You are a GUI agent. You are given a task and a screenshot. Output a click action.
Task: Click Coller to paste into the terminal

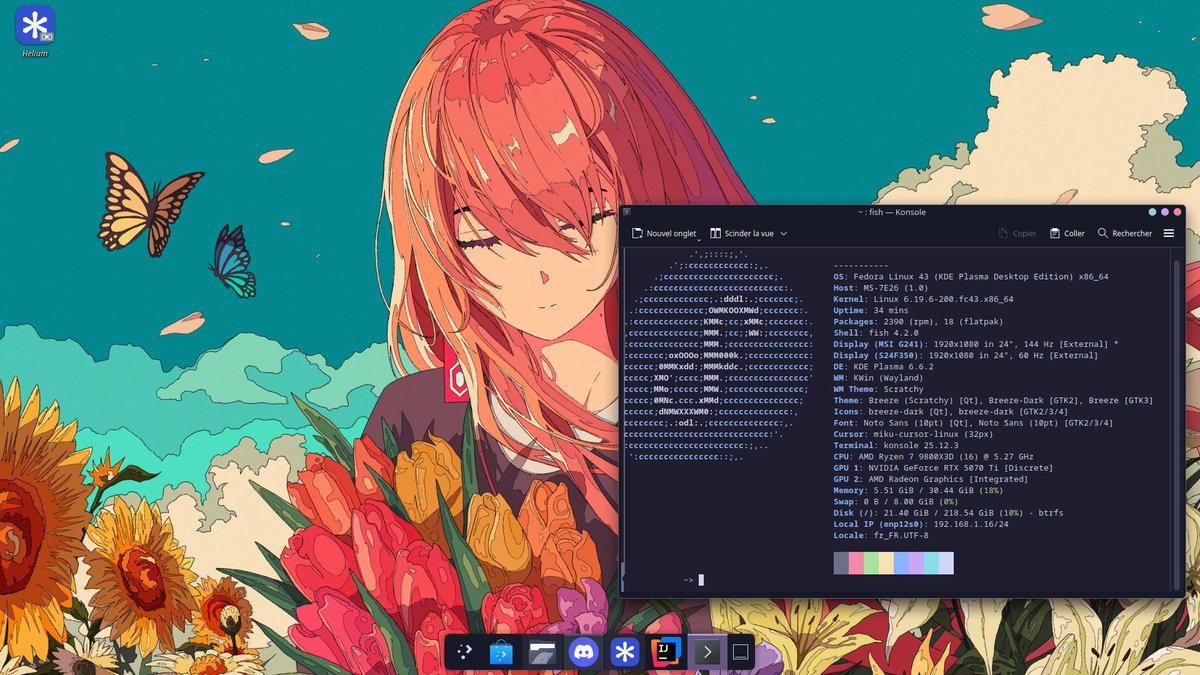1067,233
